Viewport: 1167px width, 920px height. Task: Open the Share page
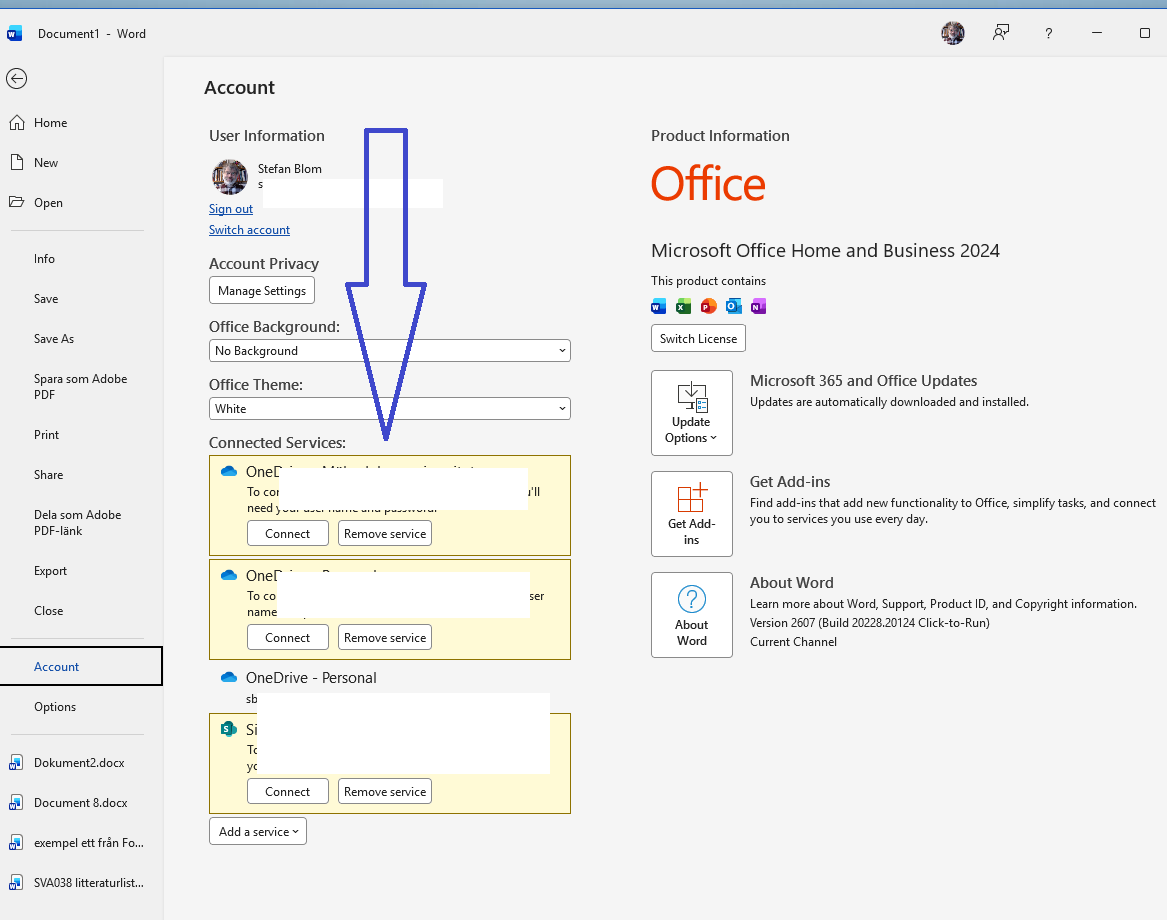pyautogui.click(x=48, y=475)
